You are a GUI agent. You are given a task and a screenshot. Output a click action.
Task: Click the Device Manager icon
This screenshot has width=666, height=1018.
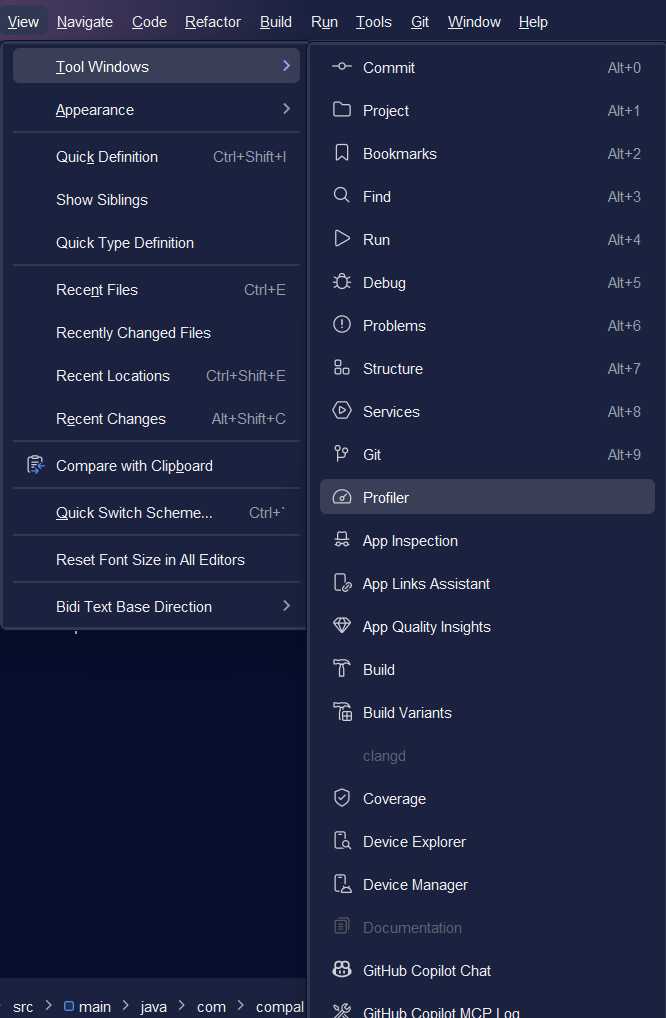(342, 884)
